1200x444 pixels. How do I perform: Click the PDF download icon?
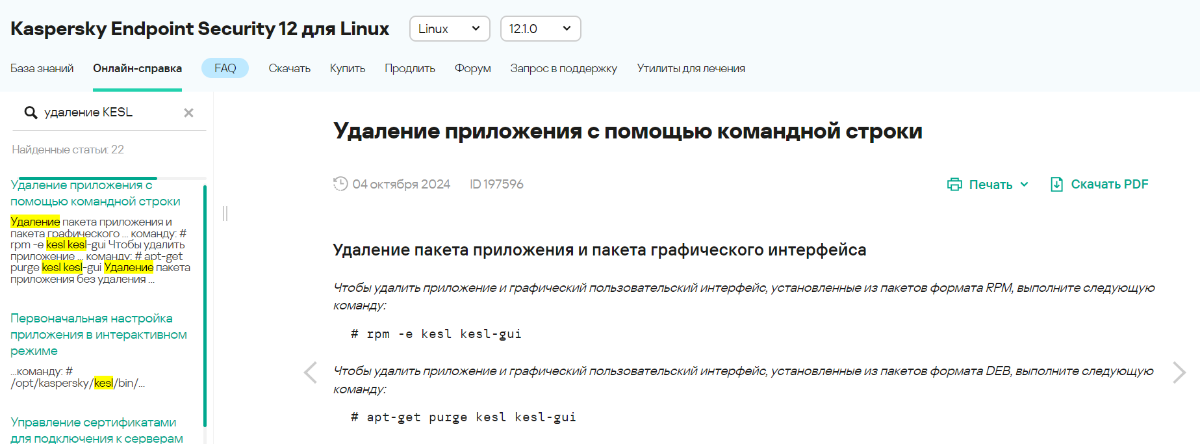pos(1056,184)
